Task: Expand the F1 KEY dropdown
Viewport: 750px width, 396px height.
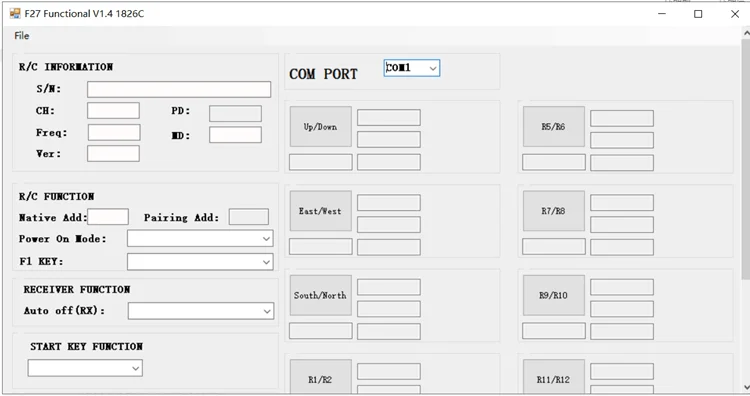Action: coord(200,262)
